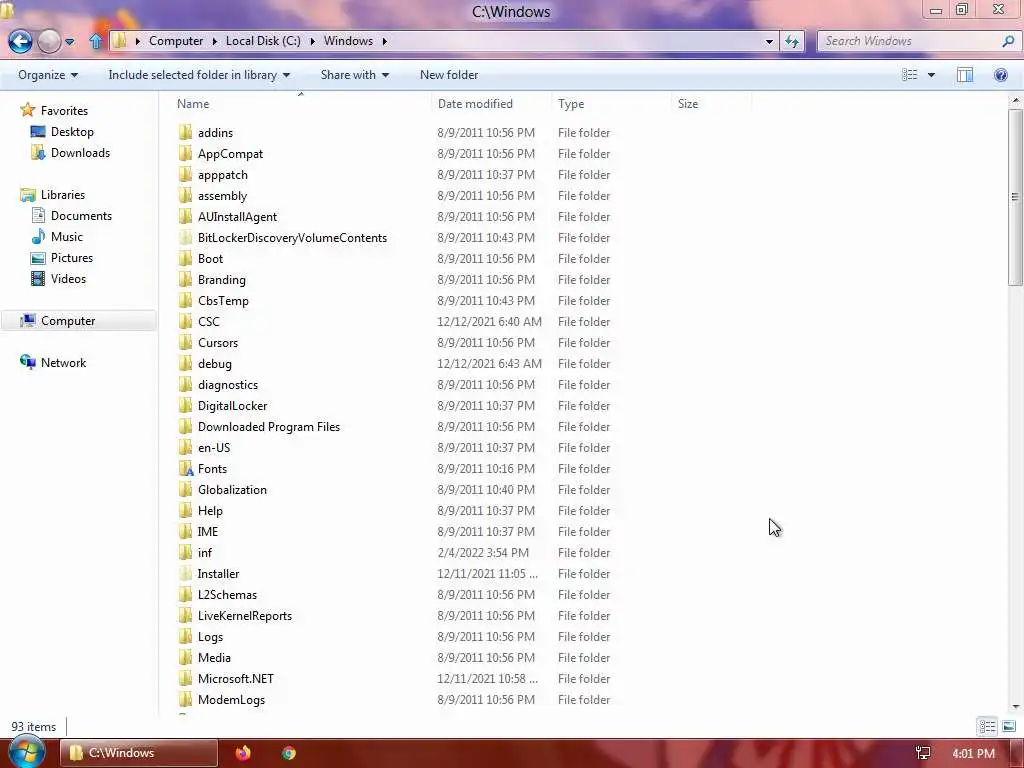Select the Boot folder icon
The height and width of the screenshot is (768, 1024).
(x=185, y=259)
